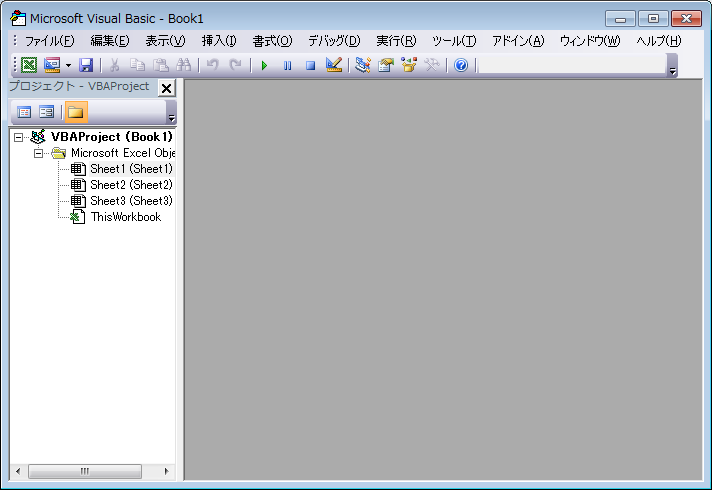
Task: Open the デバッグ(D) menu
Action: click(x=334, y=41)
